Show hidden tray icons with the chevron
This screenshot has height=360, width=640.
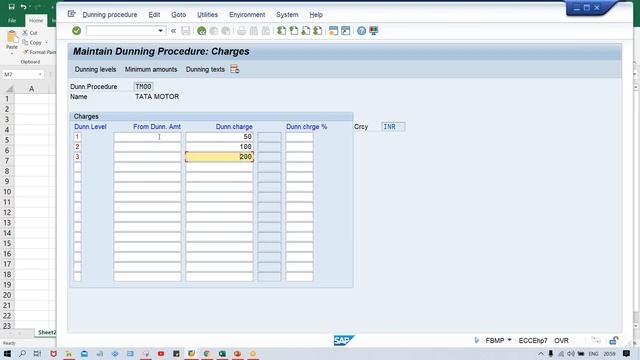541,354
